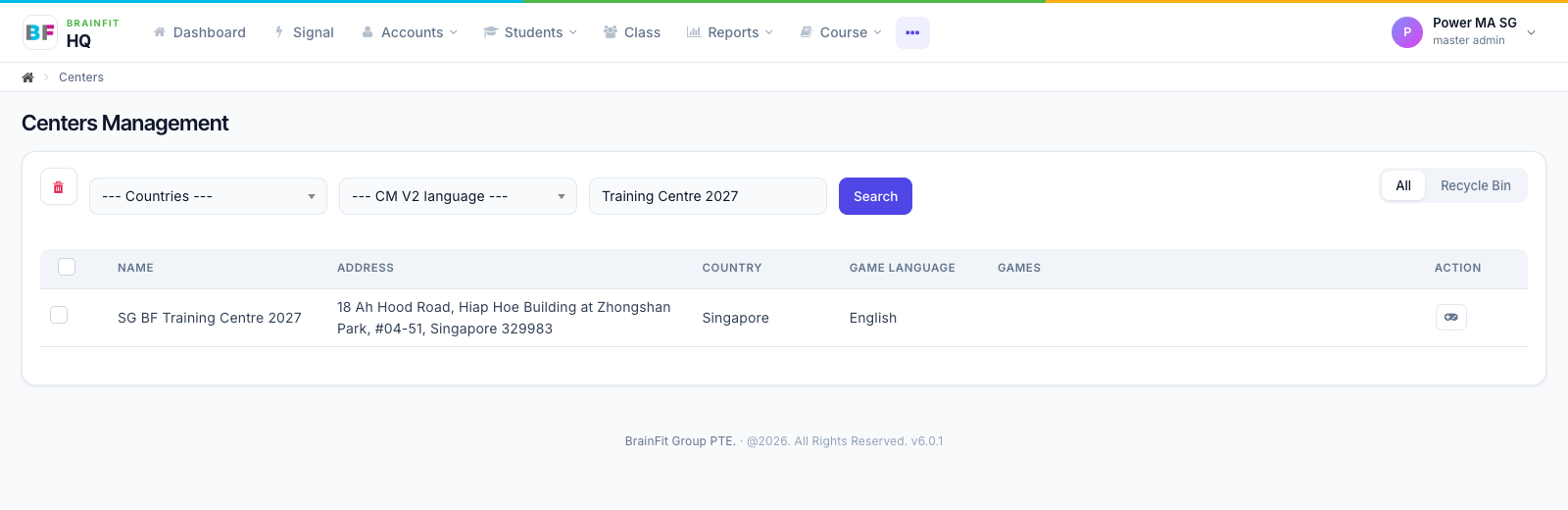The image size is (1568, 510).
Task: Expand the Reports menu
Action: 730,32
